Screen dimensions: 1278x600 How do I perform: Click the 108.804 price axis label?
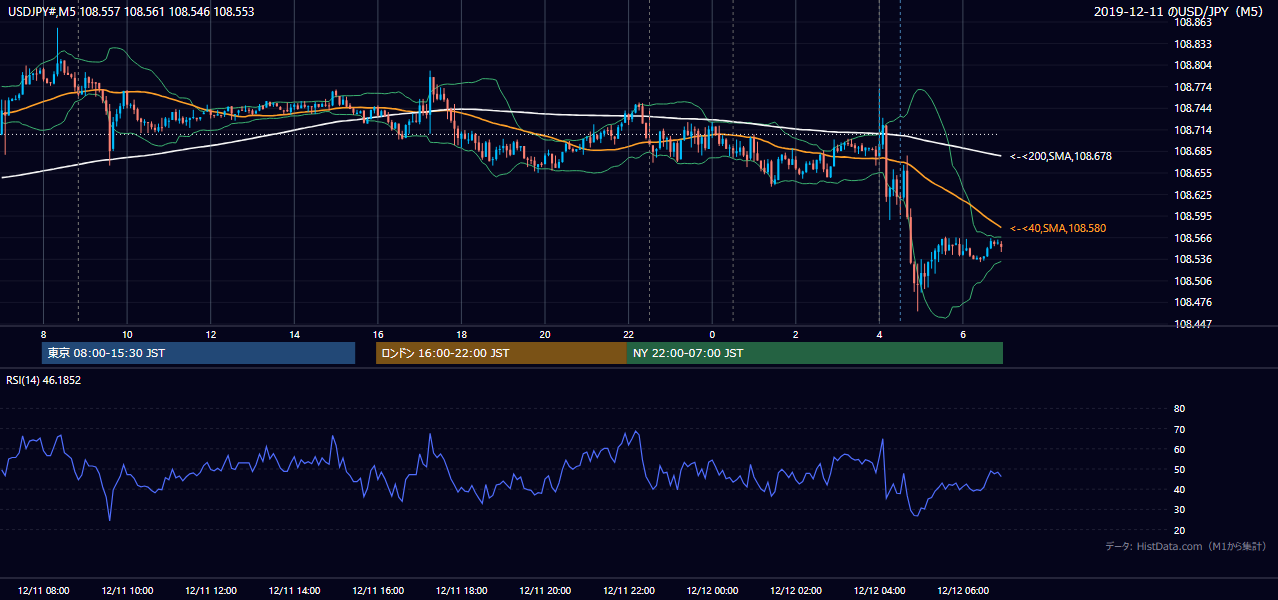[x=1194, y=66]
